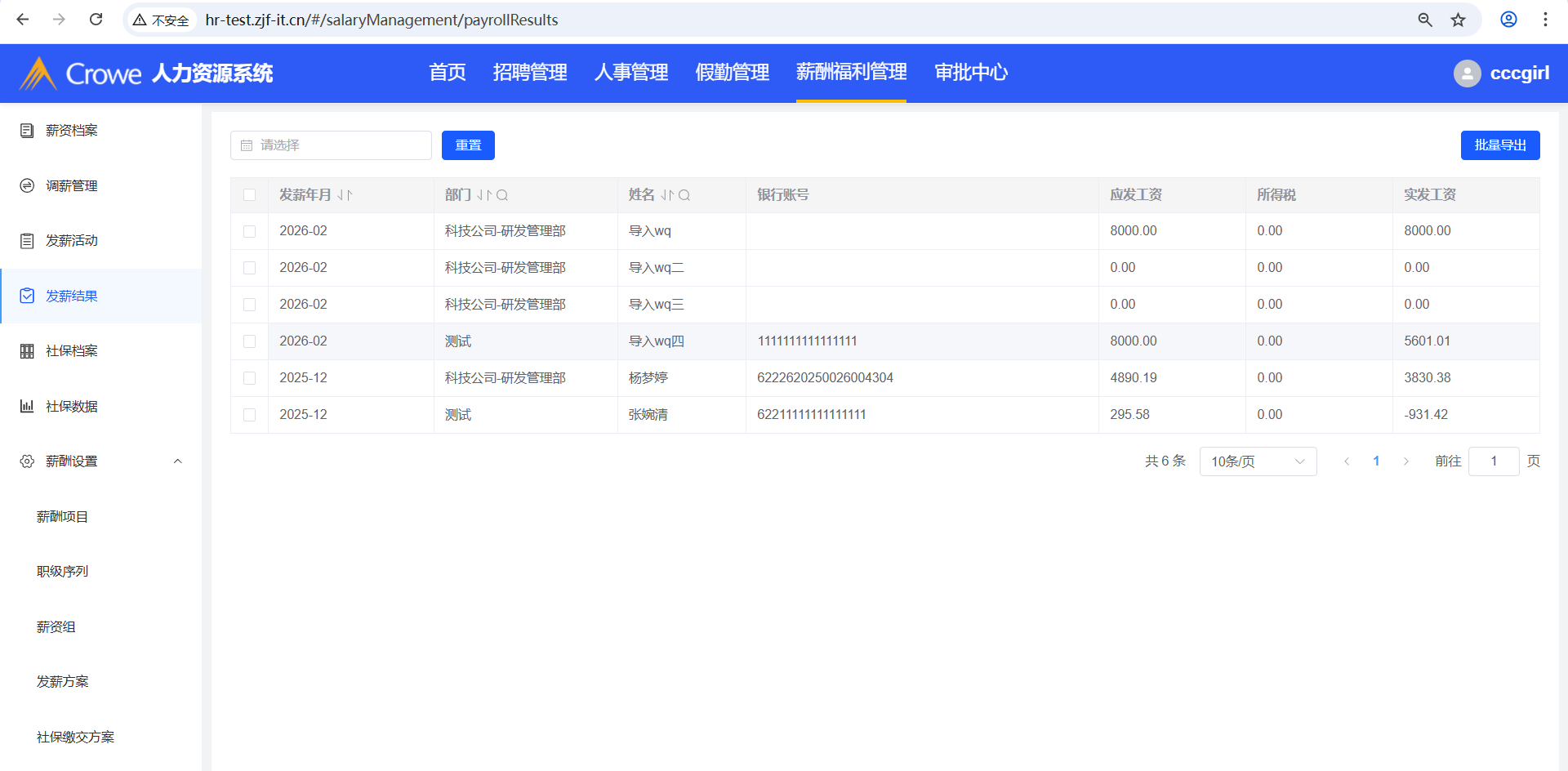The height and width of the screenshot is (771, 1568).
Task: Click the 重置 reset button
Action: point(468,145)
